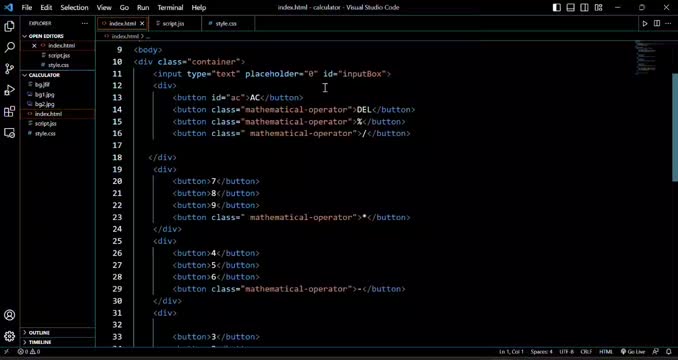Switch to the style.css editor tab
Screen dimensions: 678x360
click(227, 23)
